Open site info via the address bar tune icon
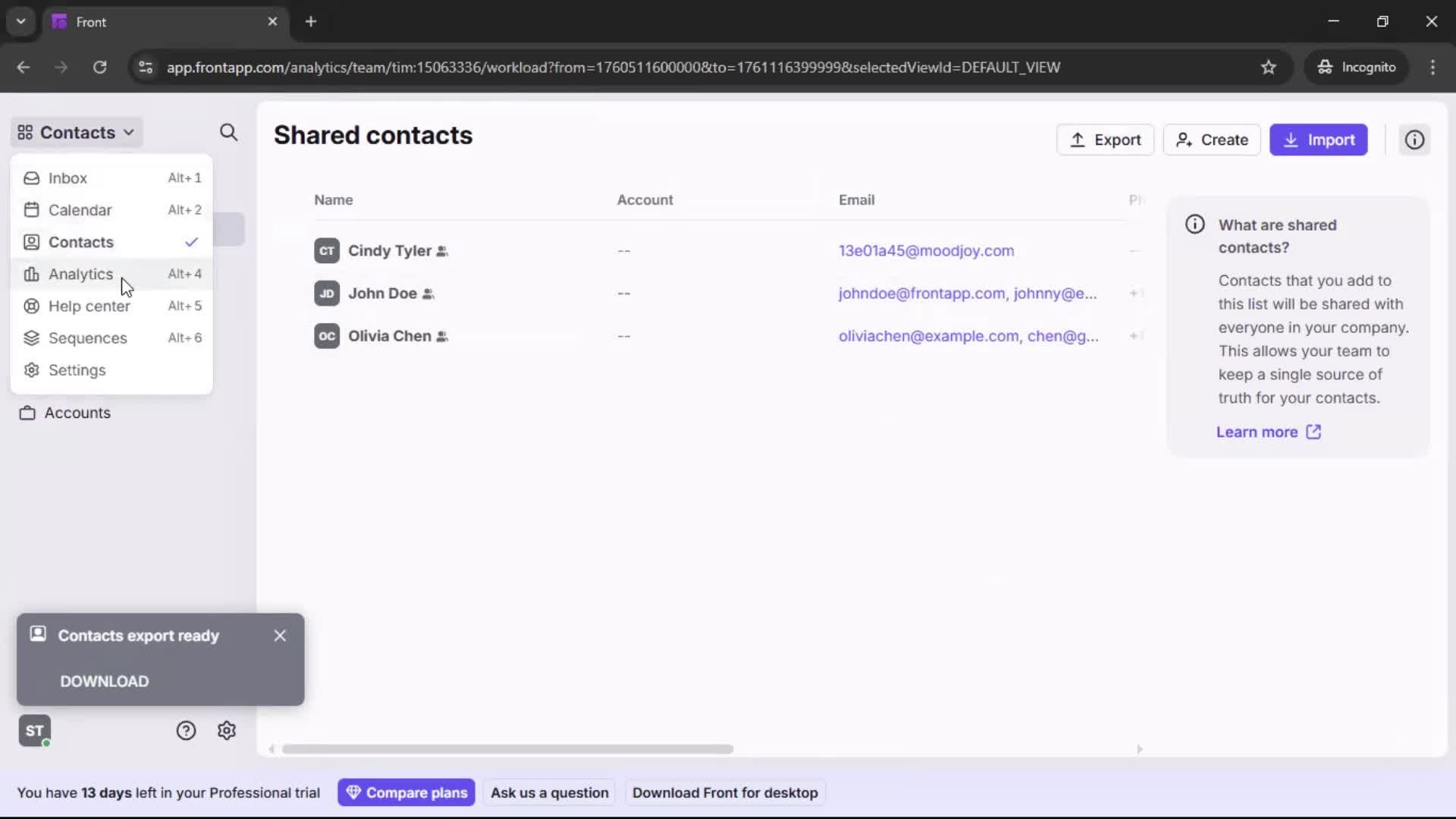Screen dimensions: 1456x819 [x=145, y=67]
